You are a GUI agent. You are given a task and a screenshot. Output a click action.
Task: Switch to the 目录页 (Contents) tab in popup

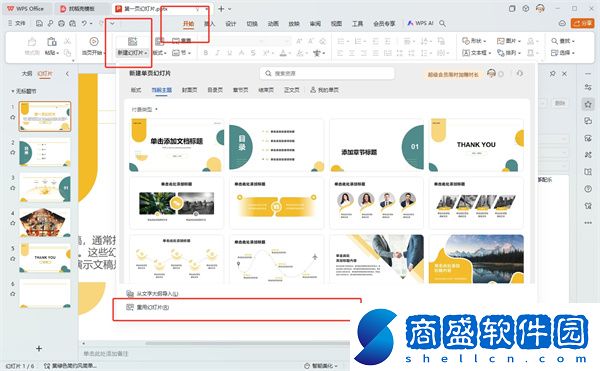click(x=215, y=90)
